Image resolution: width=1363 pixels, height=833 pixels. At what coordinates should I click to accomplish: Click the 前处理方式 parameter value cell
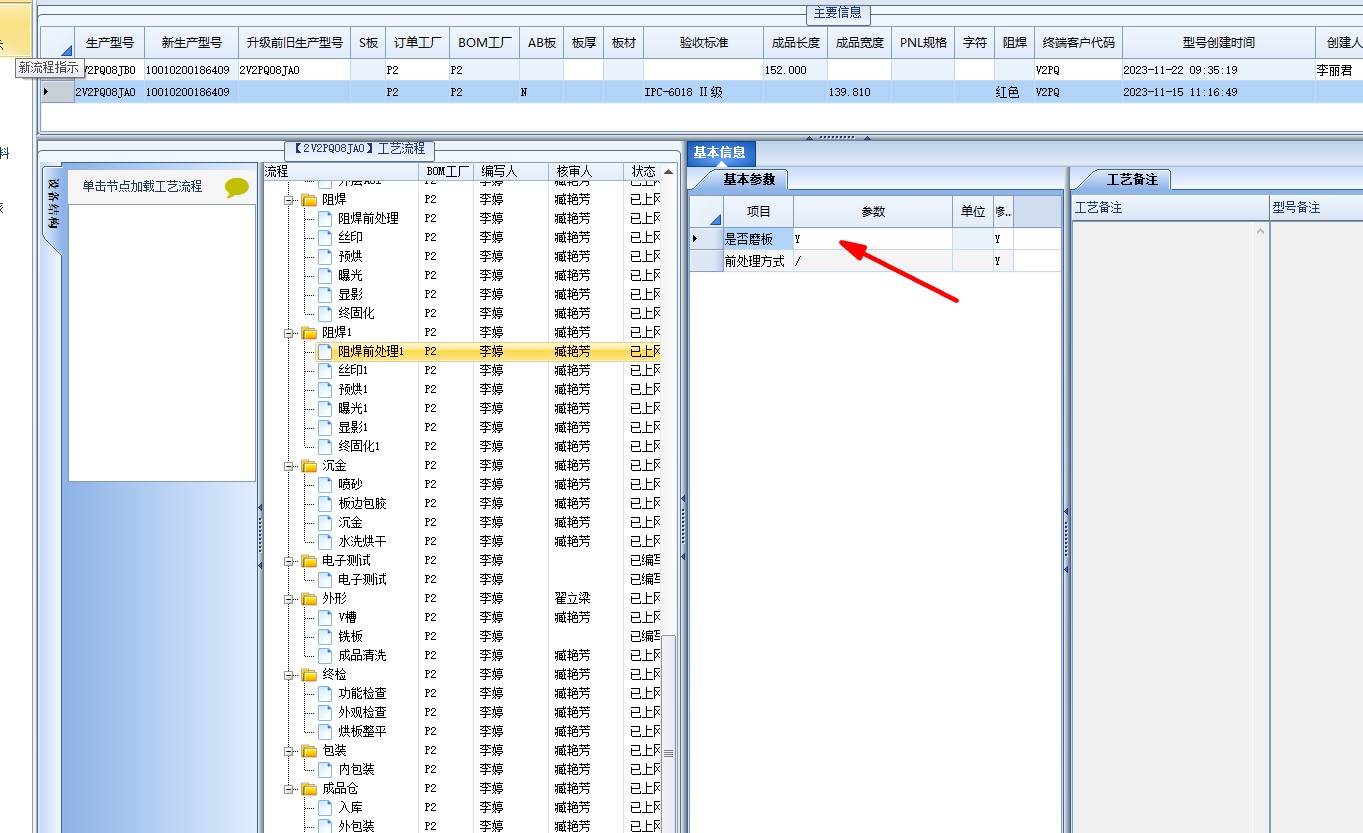pyautogui.click(x=872, y=261)
